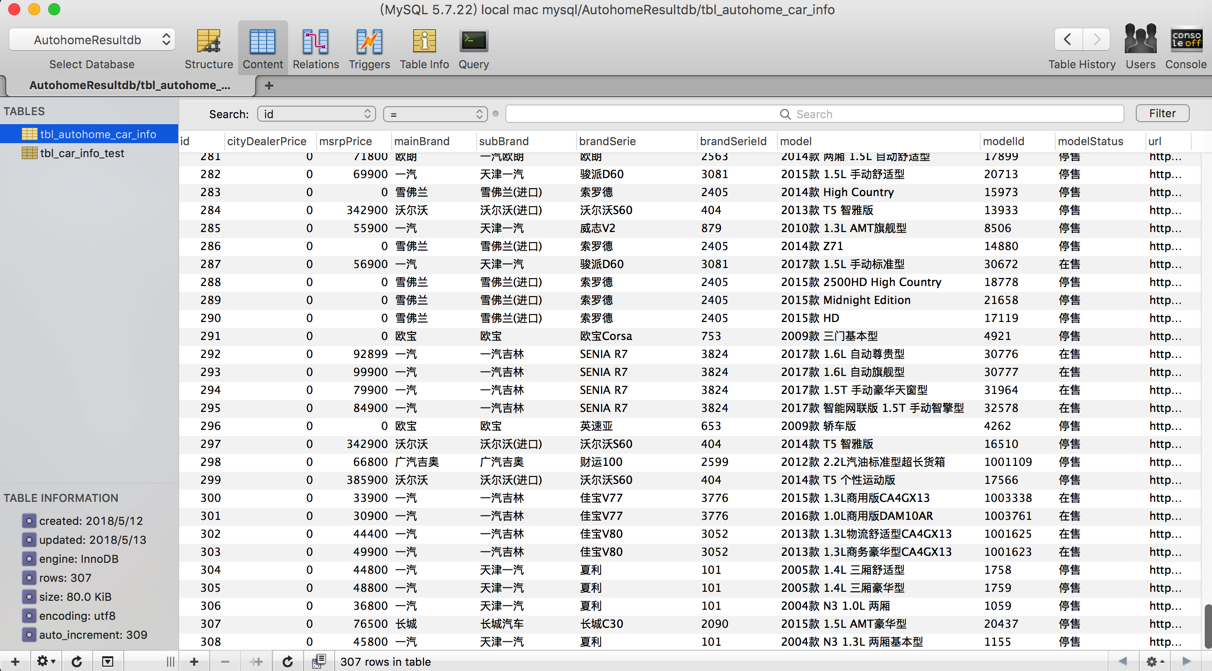Open the Users management icon
This screenshot has height=671, width=1212.
(x=1140, y=39)
